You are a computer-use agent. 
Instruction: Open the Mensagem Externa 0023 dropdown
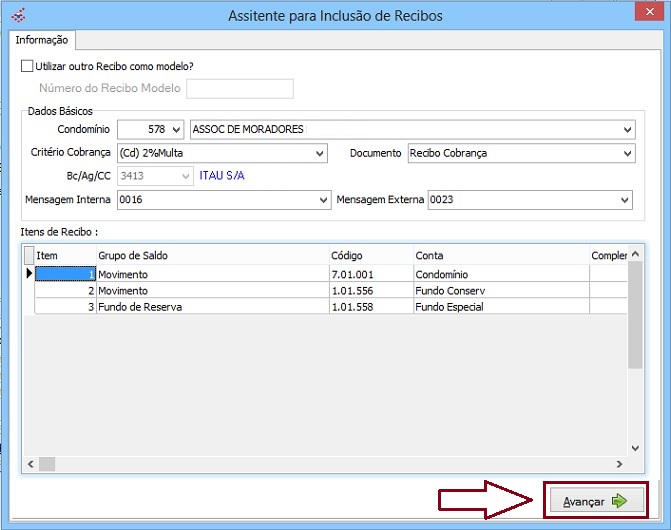click(x=625, y=200)
